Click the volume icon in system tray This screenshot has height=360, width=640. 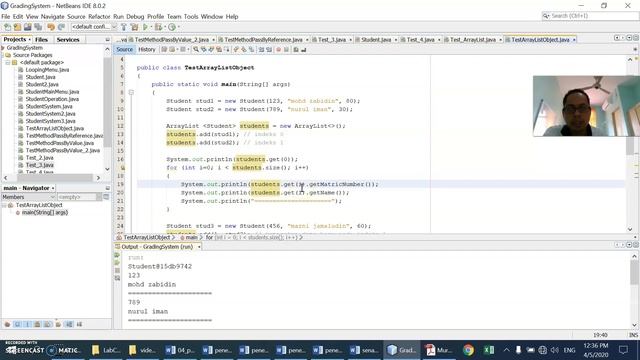[x=554, y=350]
